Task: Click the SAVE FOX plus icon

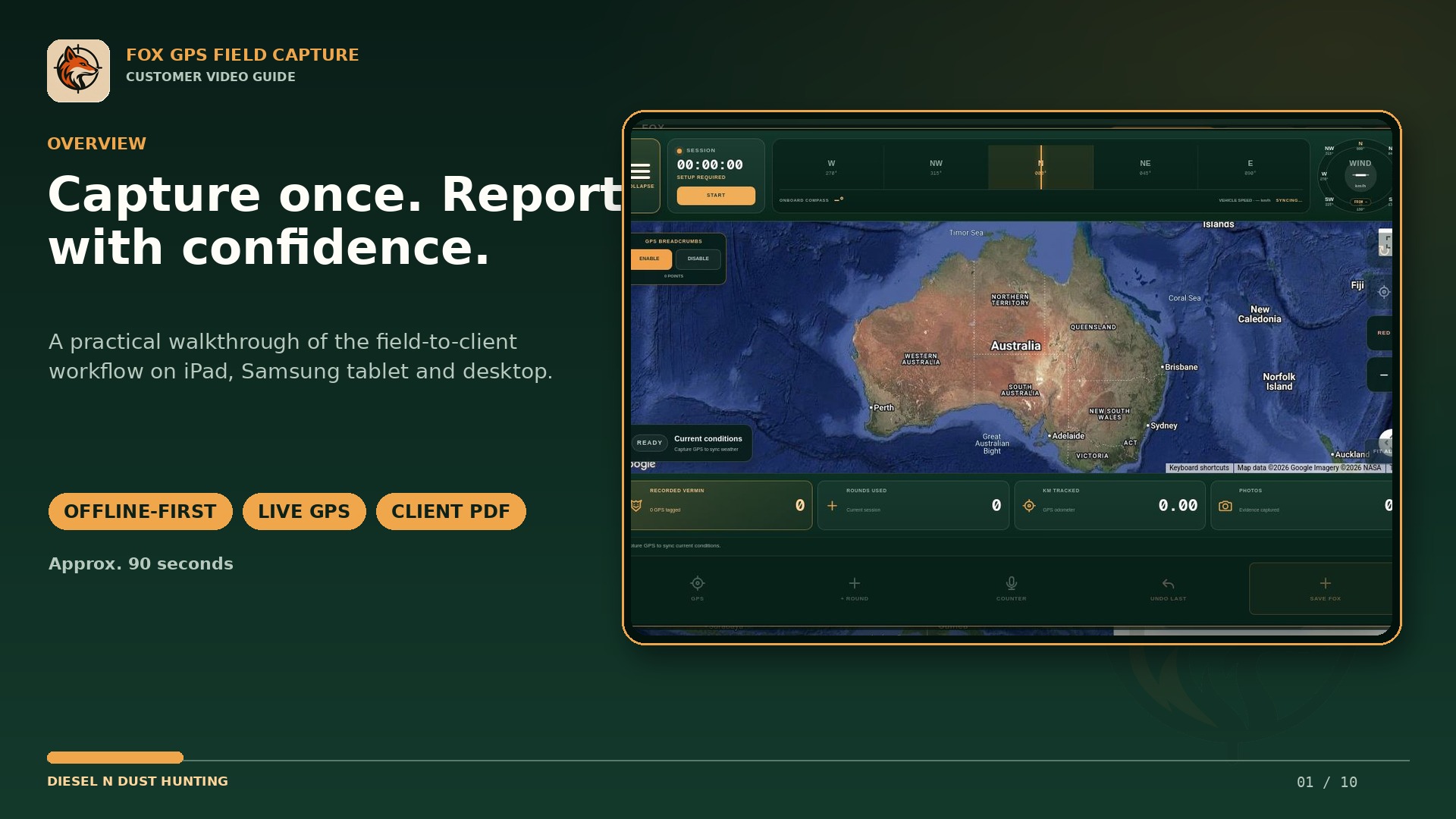Action: click(x=1326, y=583)
